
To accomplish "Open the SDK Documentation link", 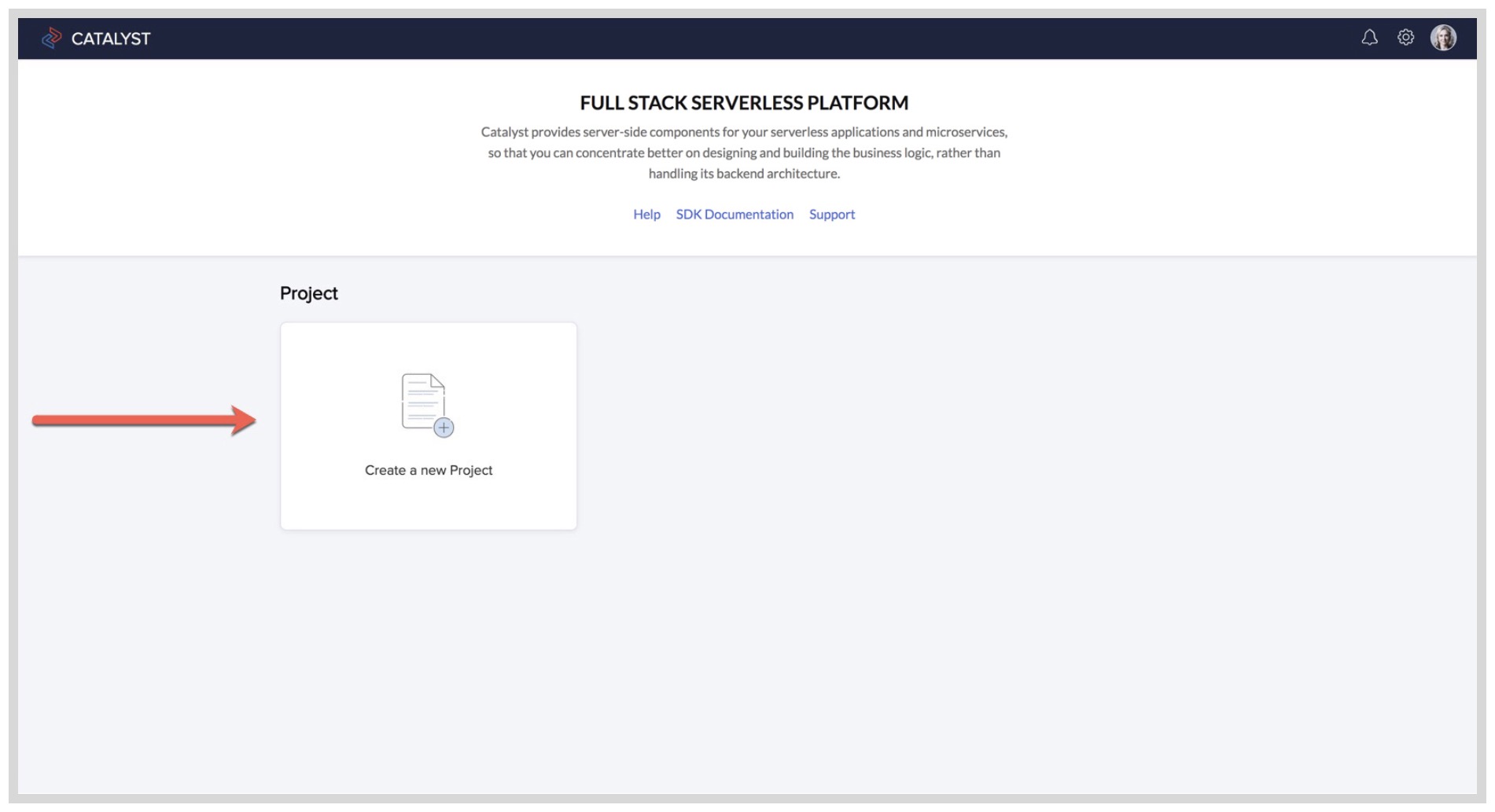I will pyautogui.click(x=734, y=215).
